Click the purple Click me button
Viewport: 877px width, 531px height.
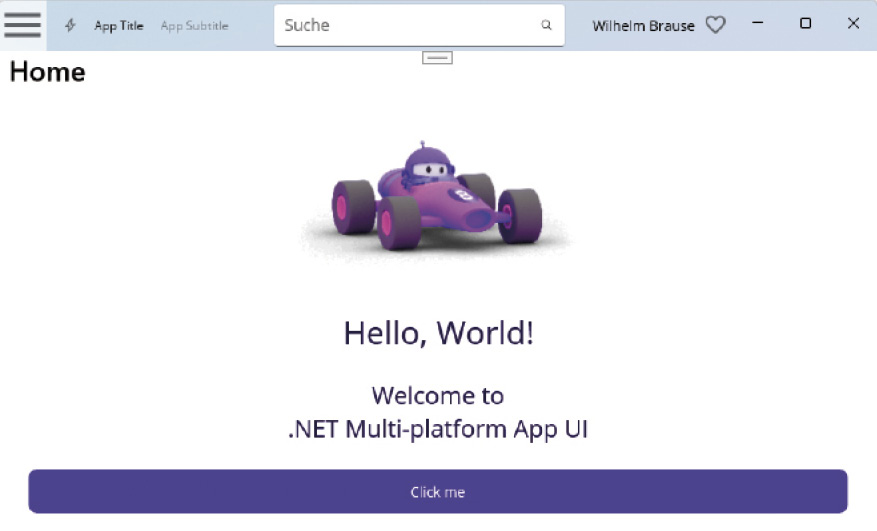click(438, 491)
